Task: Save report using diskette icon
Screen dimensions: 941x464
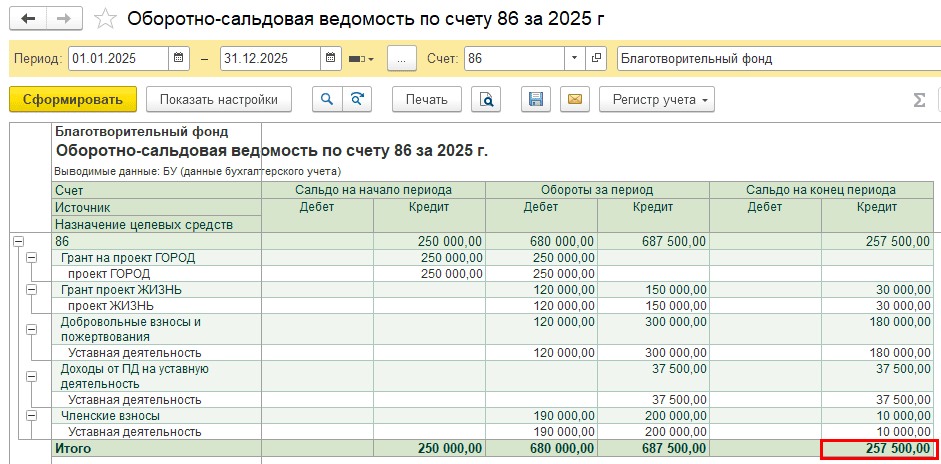Action: click(536, 99)
